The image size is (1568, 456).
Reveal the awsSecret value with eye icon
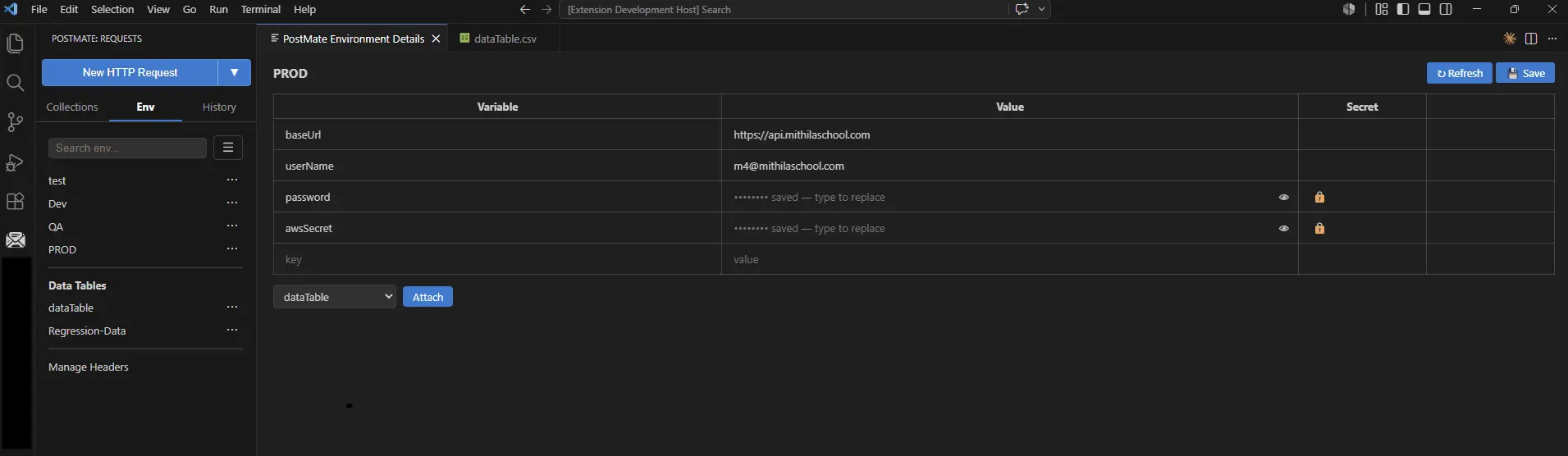pyautogui.click(x=1283, y=228)
